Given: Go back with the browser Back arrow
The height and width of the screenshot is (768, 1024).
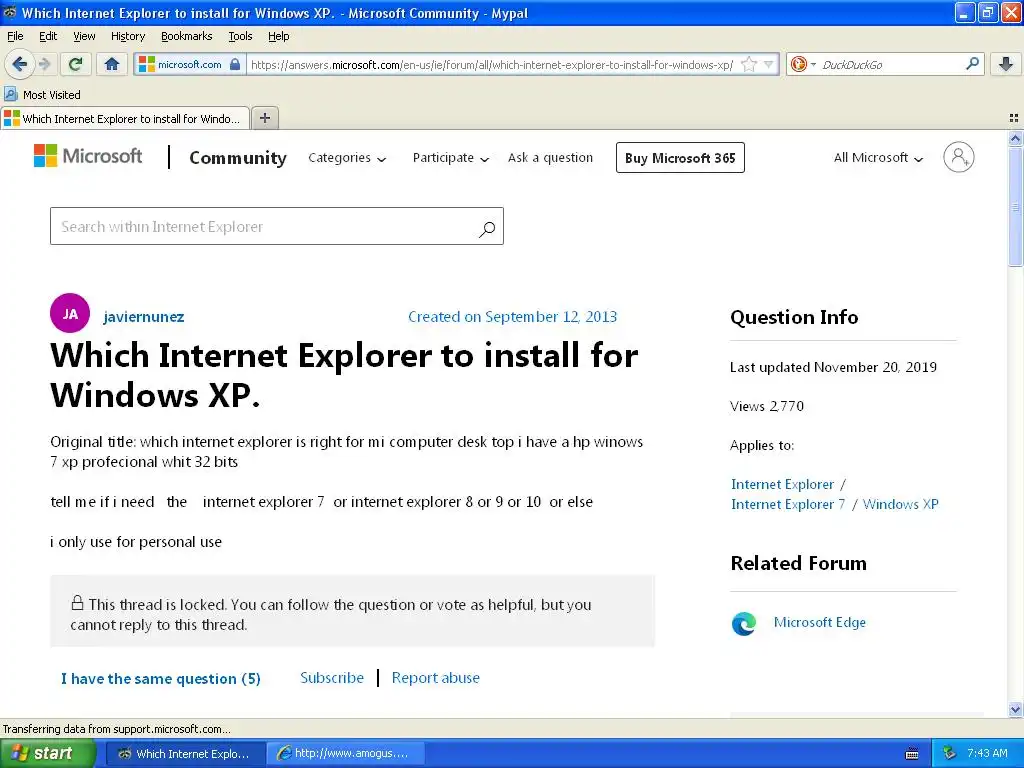Looking at the screenshot, I should (x=19, y=64).
